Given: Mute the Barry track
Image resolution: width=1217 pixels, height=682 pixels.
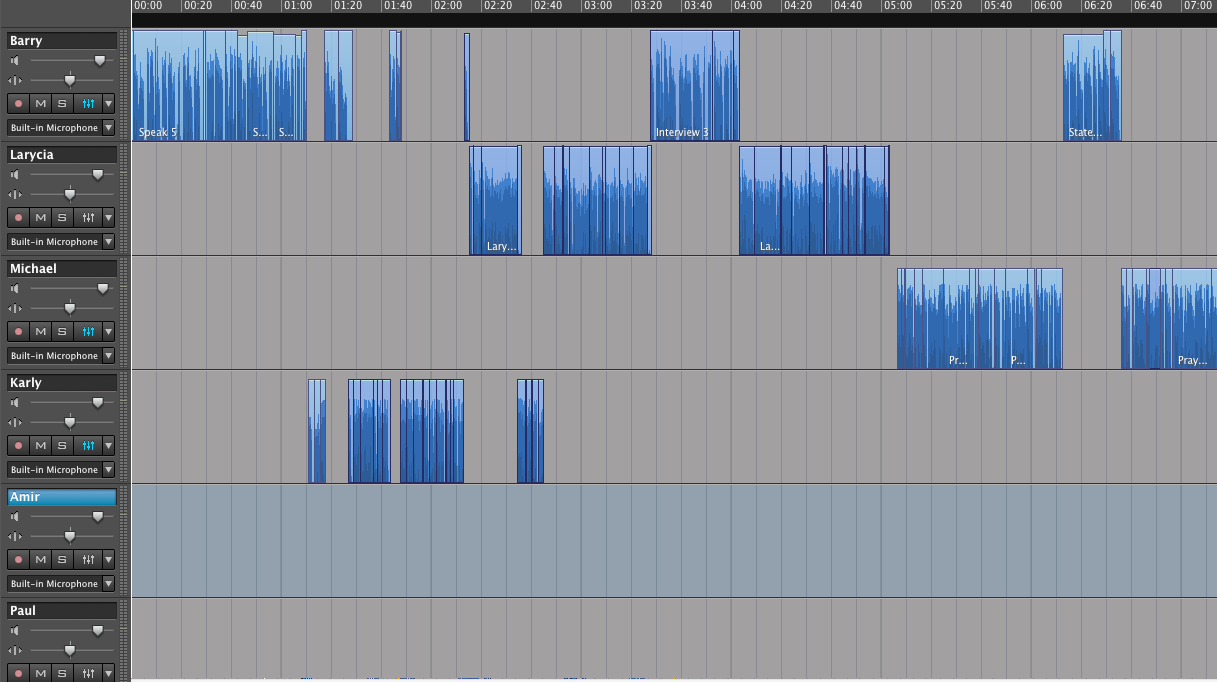Looking at the screenshot, I should pos(41,103).
